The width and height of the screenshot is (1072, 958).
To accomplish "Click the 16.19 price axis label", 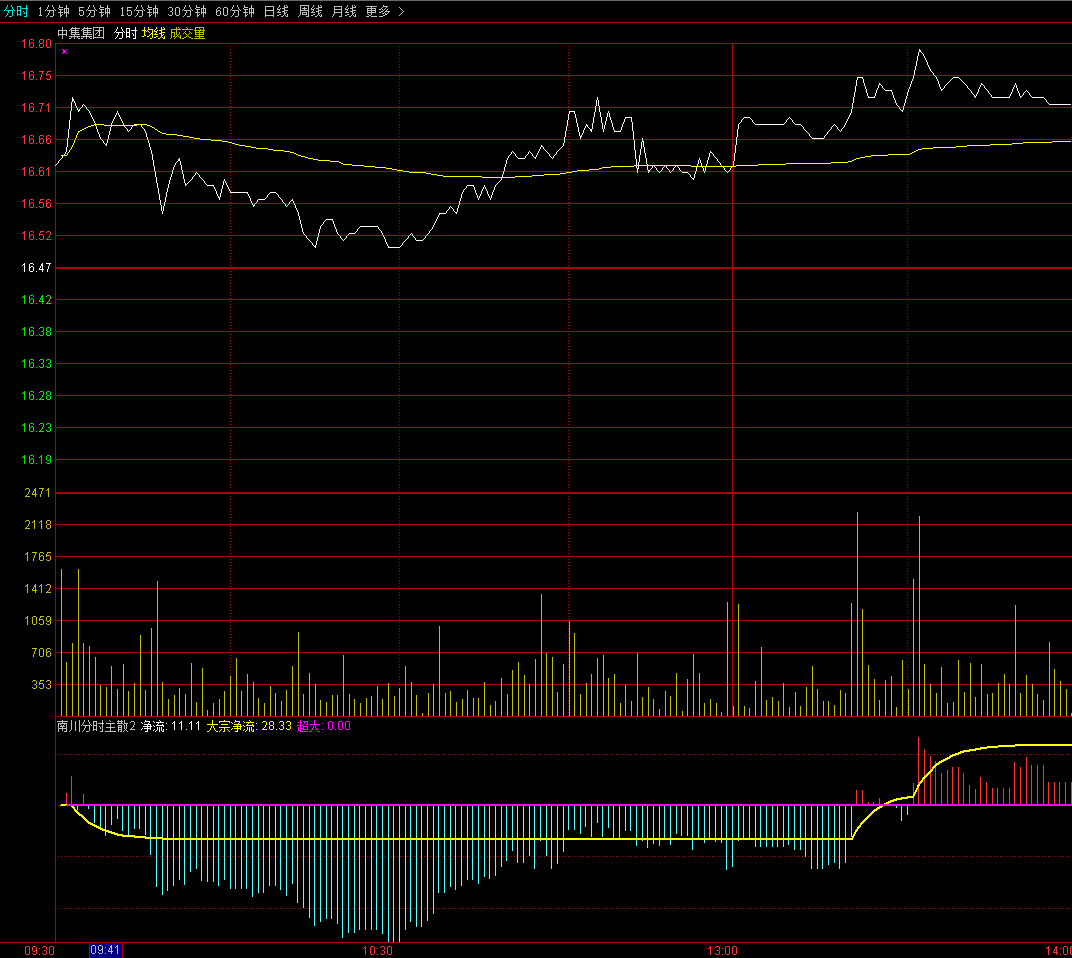I will tap(36, 460).
